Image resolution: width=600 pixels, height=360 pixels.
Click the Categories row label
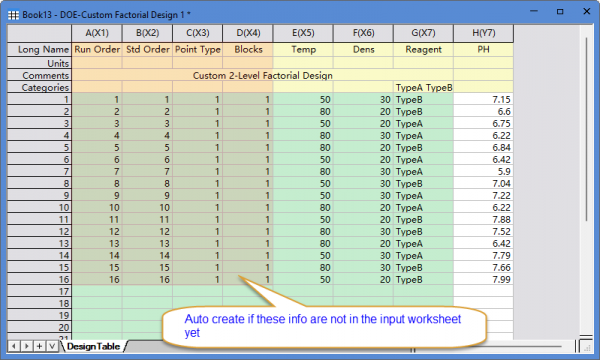click(39, 87)
